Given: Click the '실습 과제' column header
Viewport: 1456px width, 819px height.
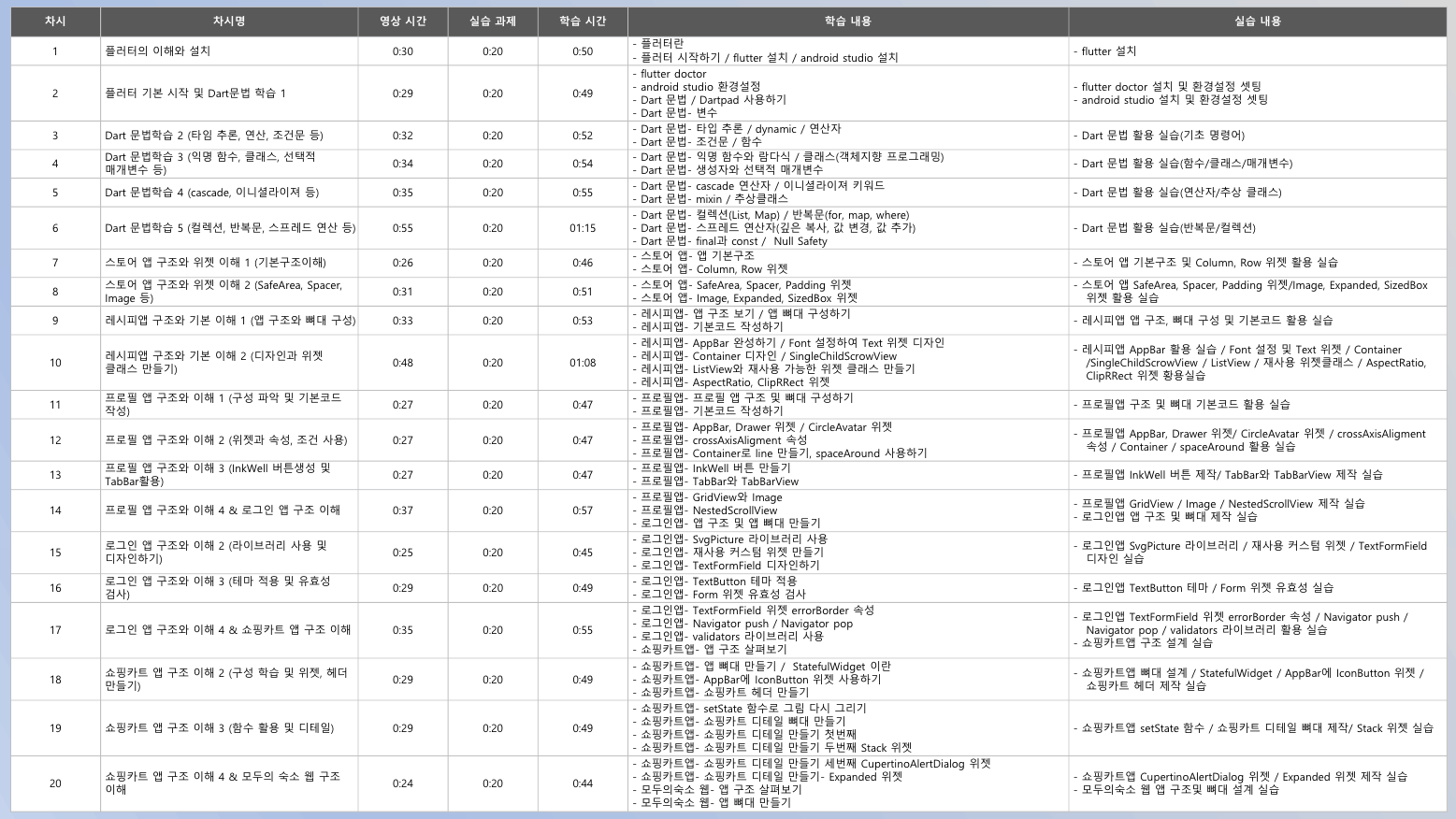Looking at the screenshot, I should point(492,22).
